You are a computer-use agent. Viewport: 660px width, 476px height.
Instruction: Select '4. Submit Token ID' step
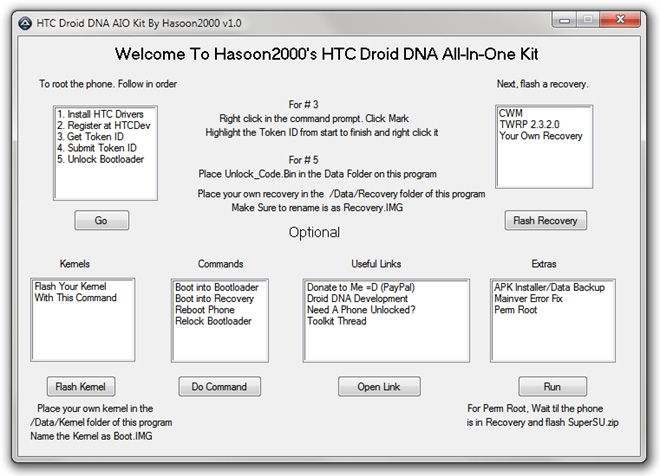pyautogui.click(x=97, y=148)
